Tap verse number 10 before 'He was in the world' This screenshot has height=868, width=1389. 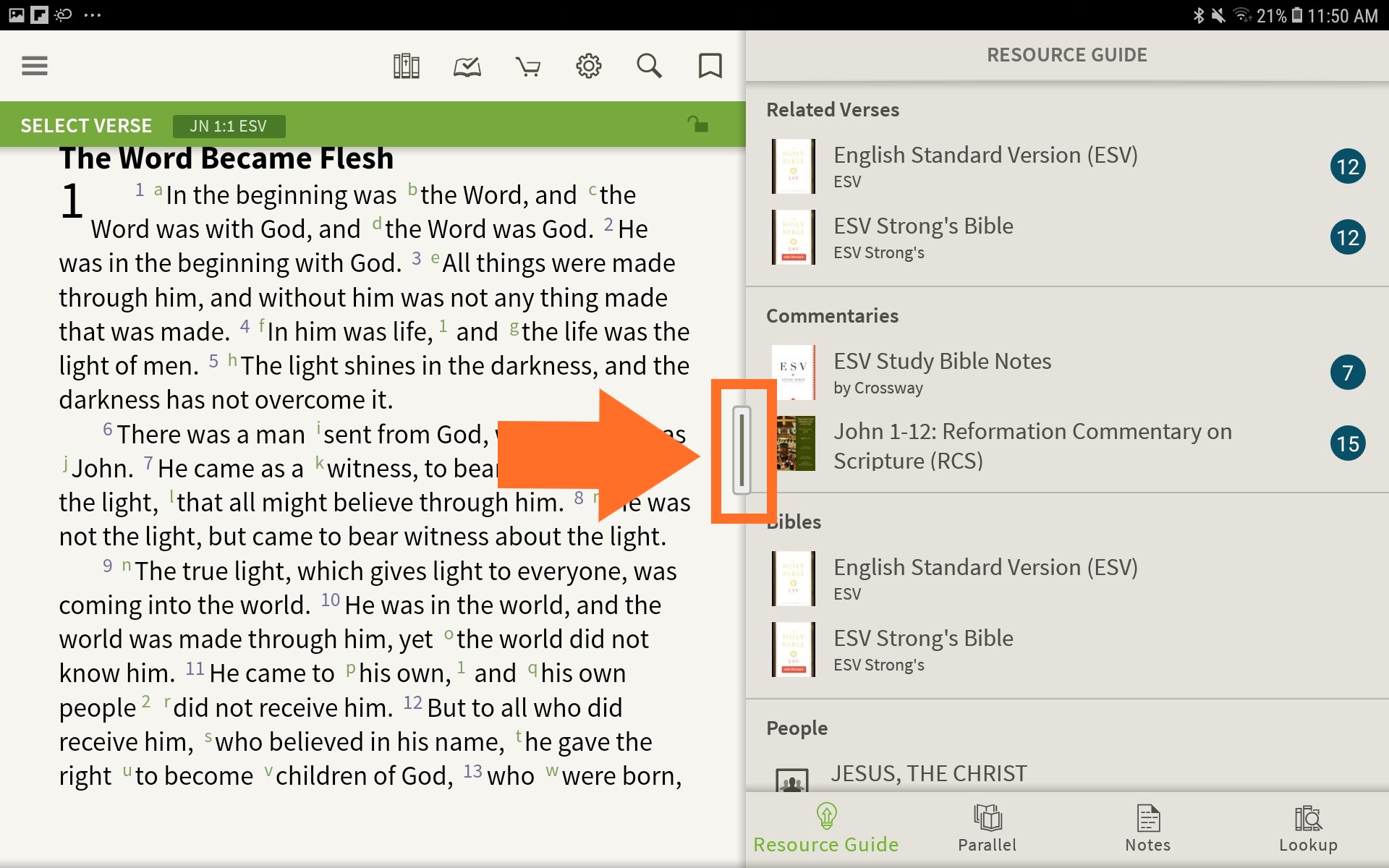point(331,600)
